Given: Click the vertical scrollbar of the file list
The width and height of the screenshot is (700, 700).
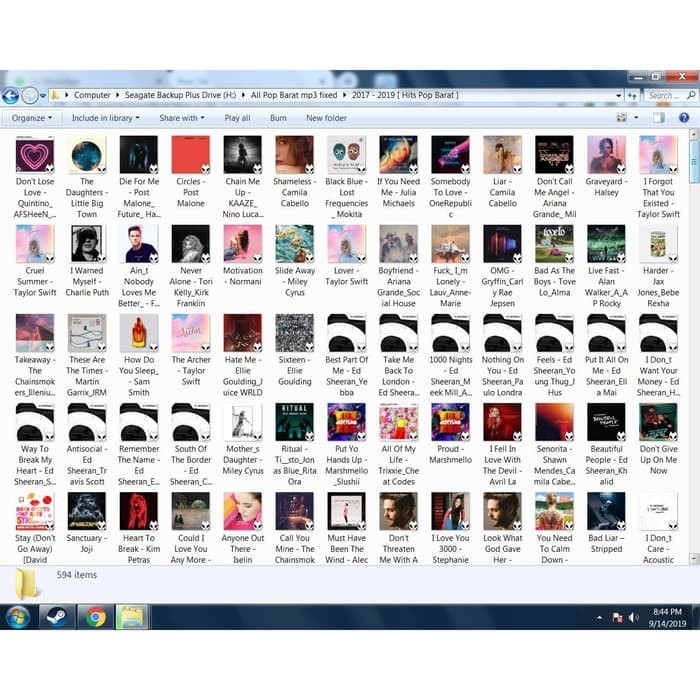Looking at the screenshot, I should pyautogui.click(x=694, y=300).
